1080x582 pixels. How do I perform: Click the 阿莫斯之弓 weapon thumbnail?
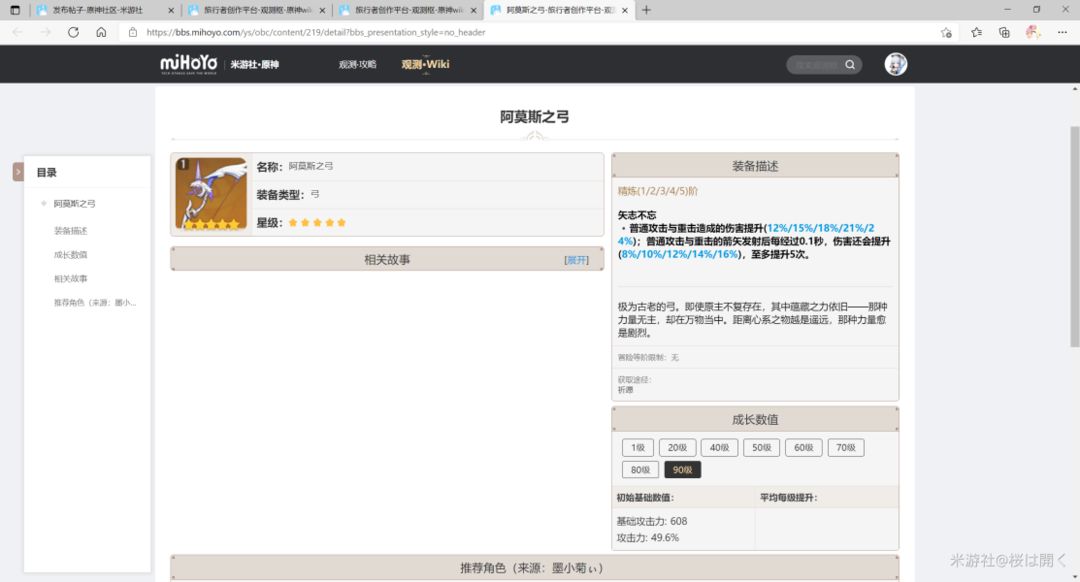click(x=211, y=194)
